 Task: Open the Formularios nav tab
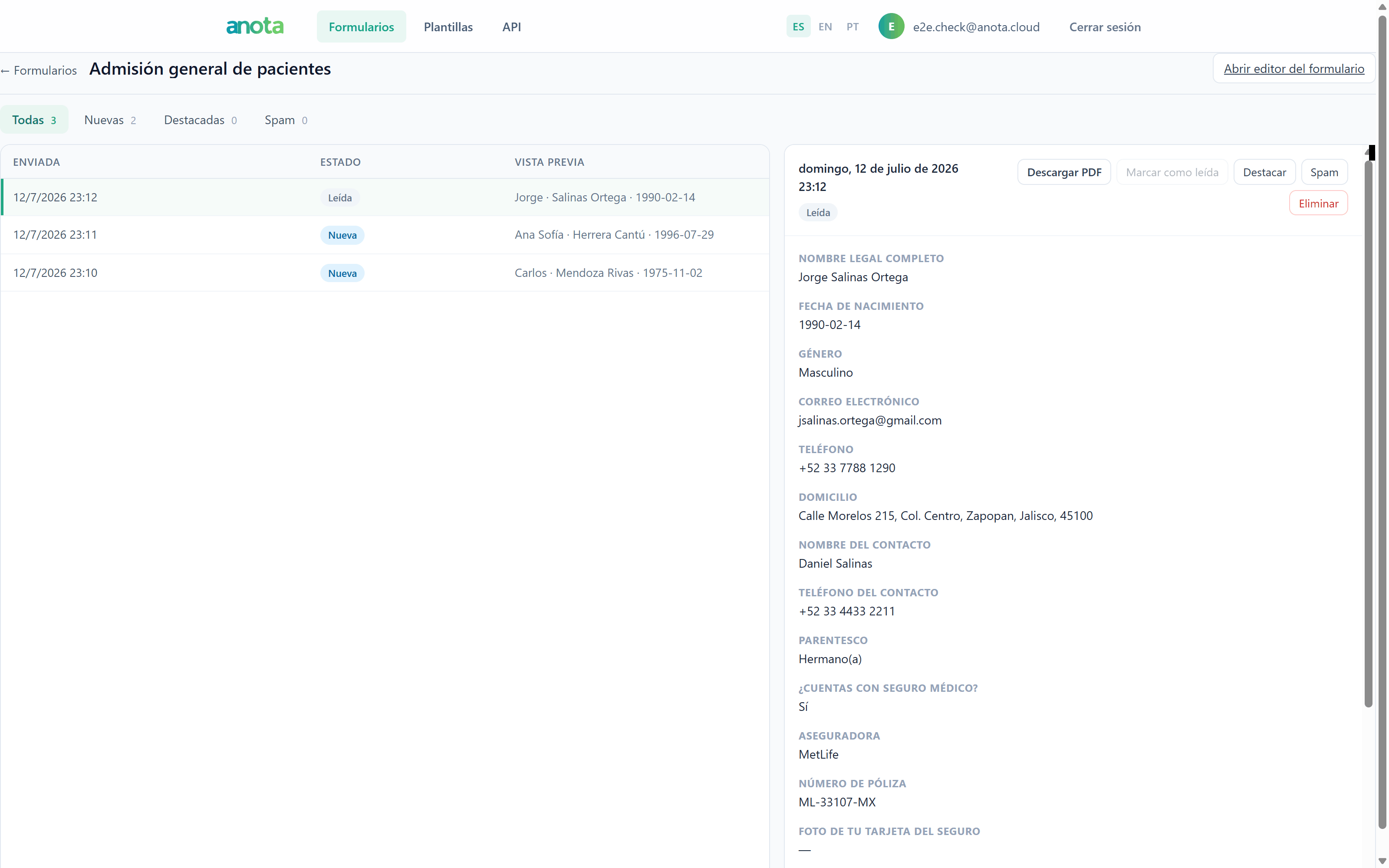pos(361,26)
